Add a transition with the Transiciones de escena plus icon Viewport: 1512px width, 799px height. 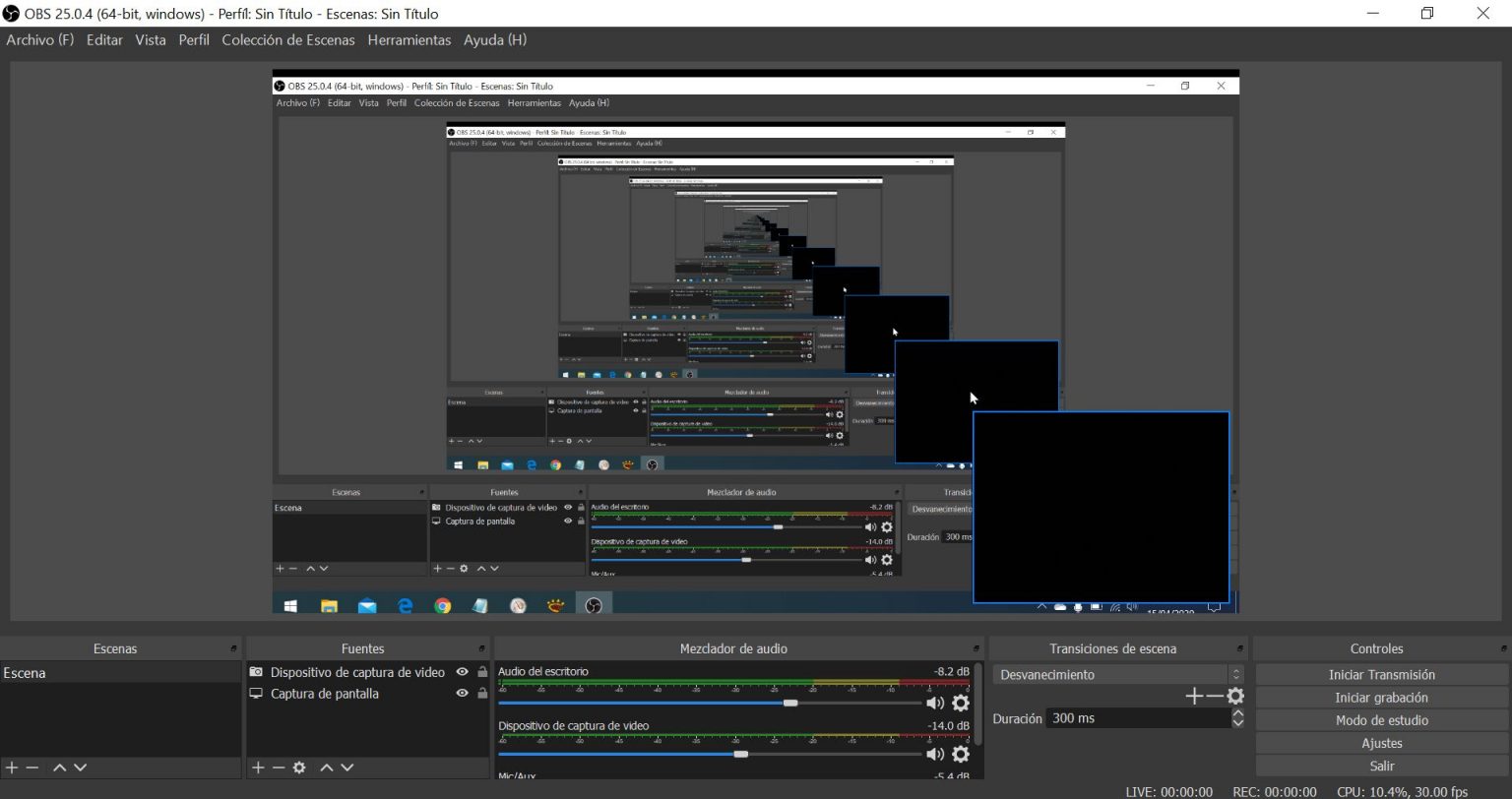coord(1194,697)
